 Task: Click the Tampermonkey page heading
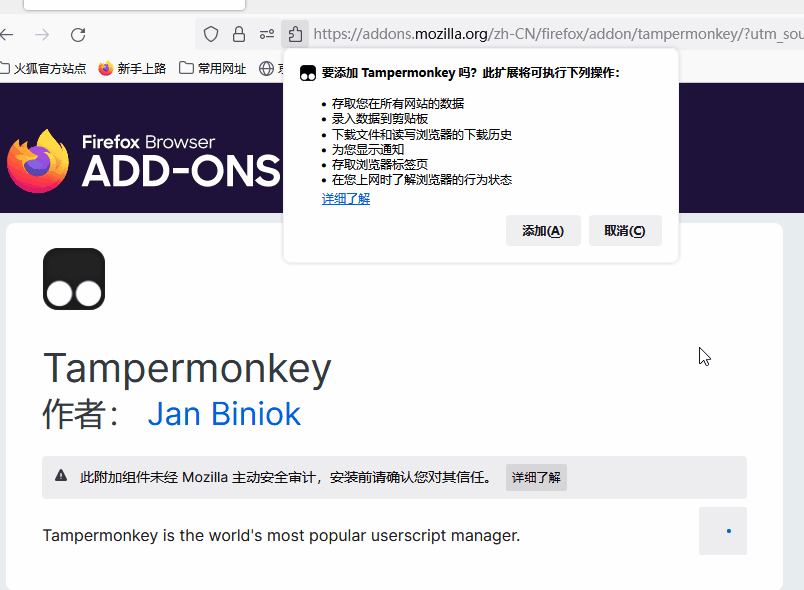pyautogui.click(x=188, y=369)
